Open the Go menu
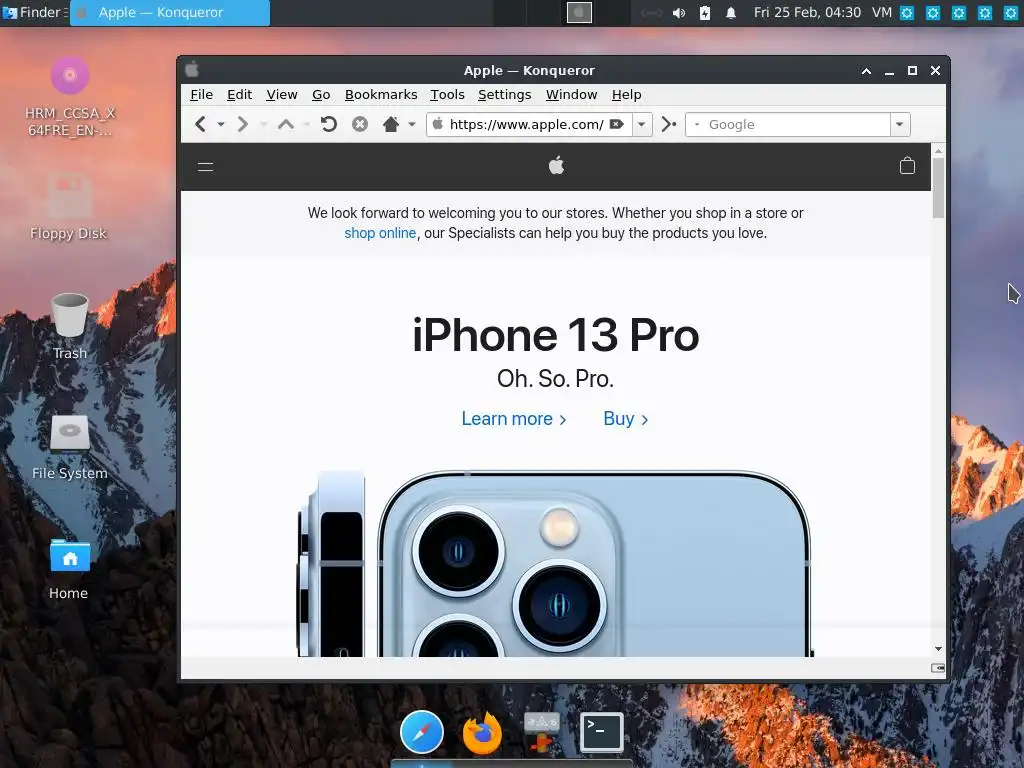Viewport: 1024px width, 768px height. 321,95
